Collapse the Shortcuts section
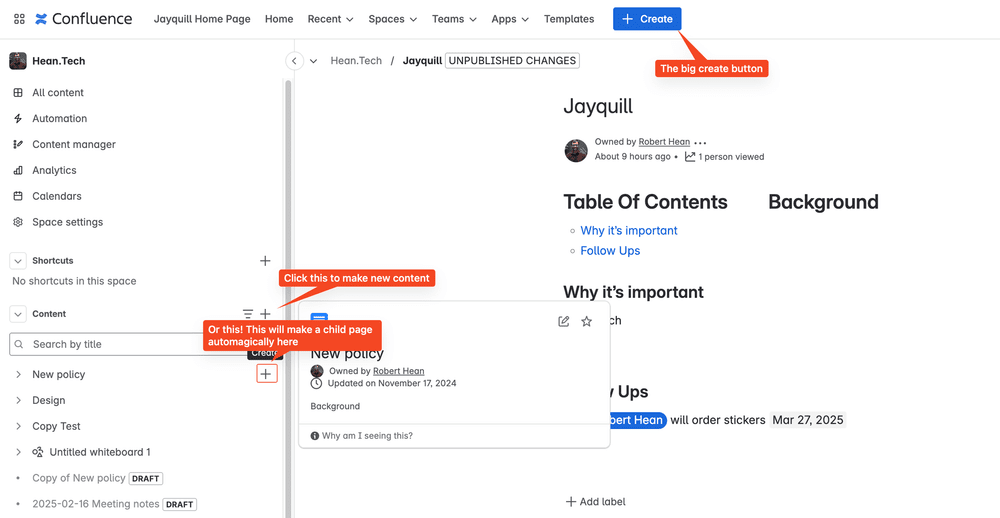This screenshot has width=1000, height=518. 18,261
